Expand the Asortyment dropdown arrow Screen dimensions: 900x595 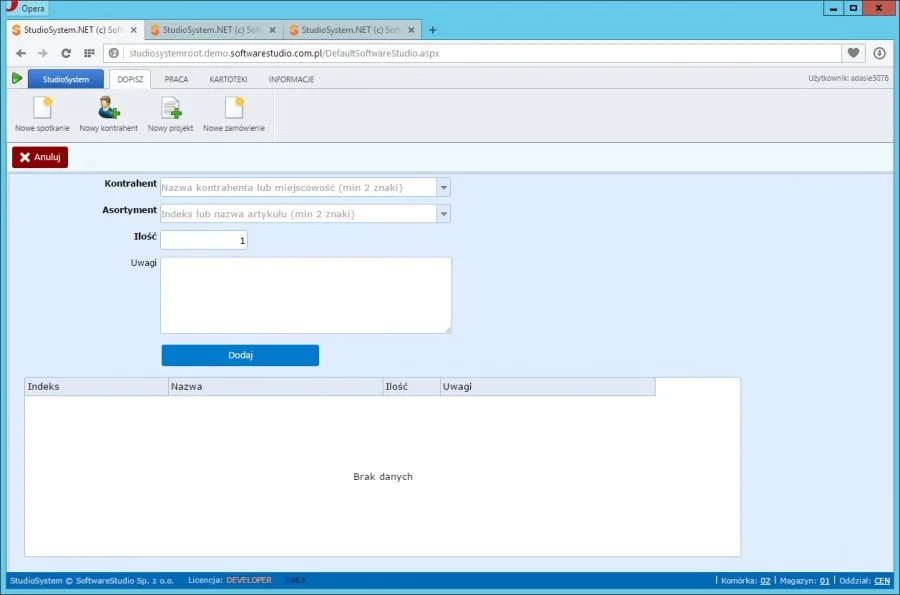(444, 214)
